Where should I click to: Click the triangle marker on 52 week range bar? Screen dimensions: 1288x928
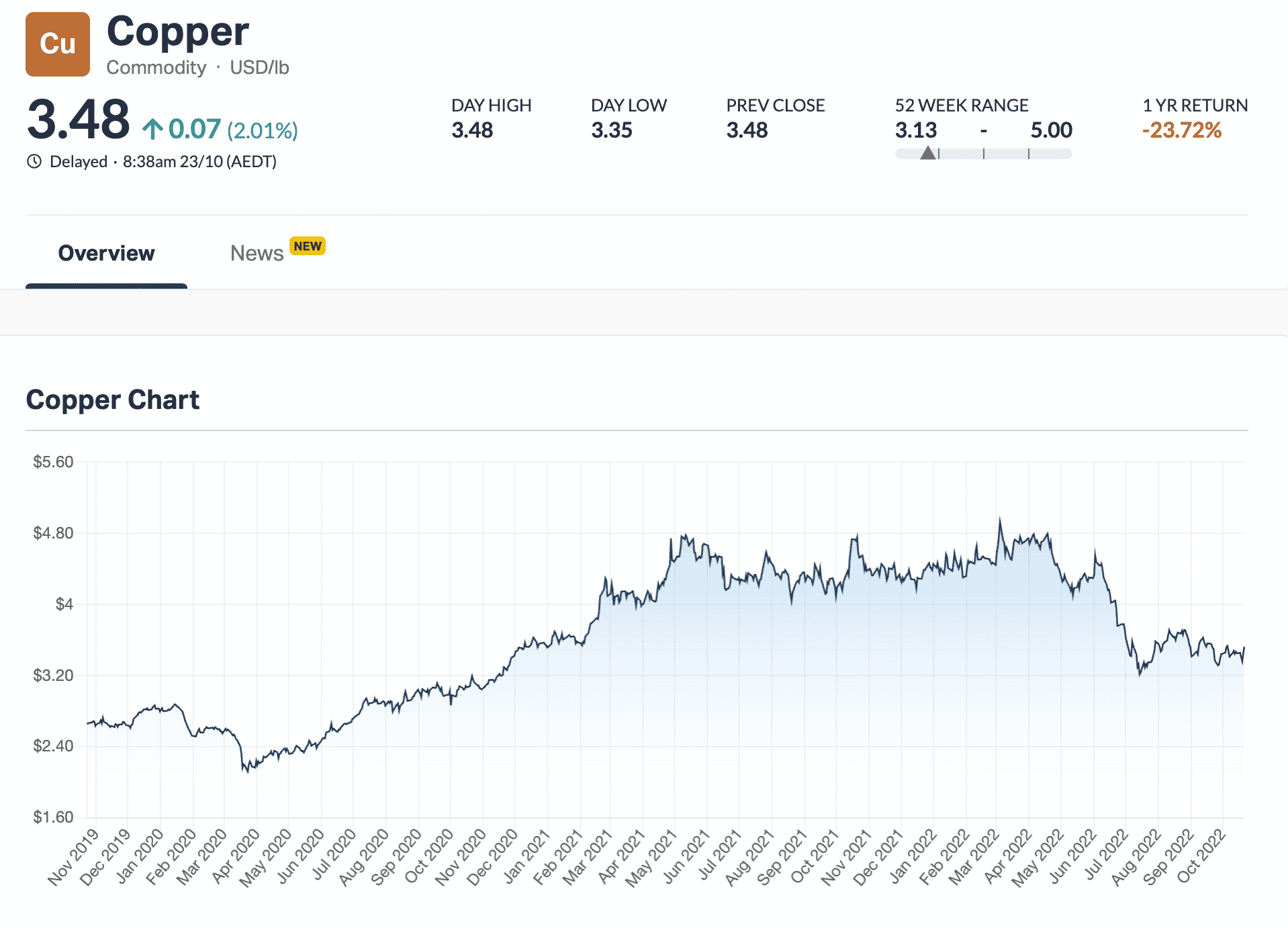(x=928, y=153)
